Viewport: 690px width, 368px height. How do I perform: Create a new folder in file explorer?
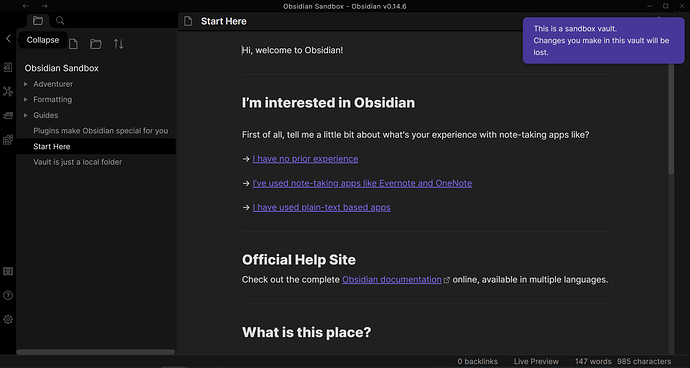click(95, 44)
